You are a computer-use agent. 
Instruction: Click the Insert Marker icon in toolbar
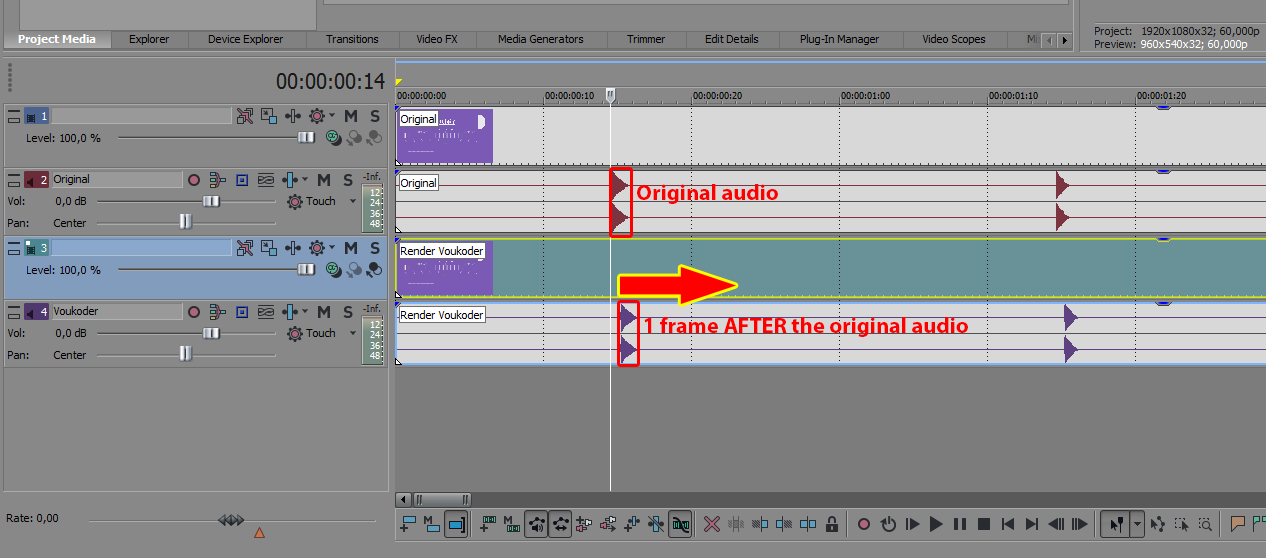point(1238,523)
